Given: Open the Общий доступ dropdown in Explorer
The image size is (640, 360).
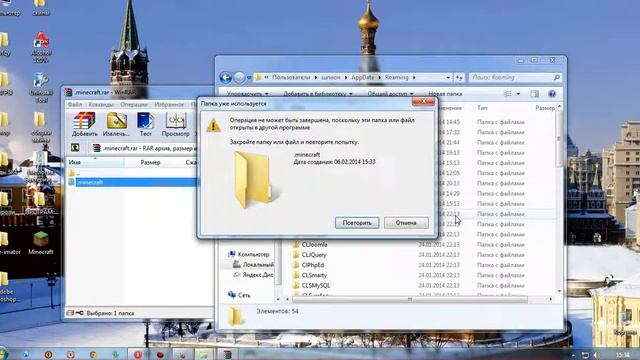Looking at the screenshot, I should coord(390,94).
